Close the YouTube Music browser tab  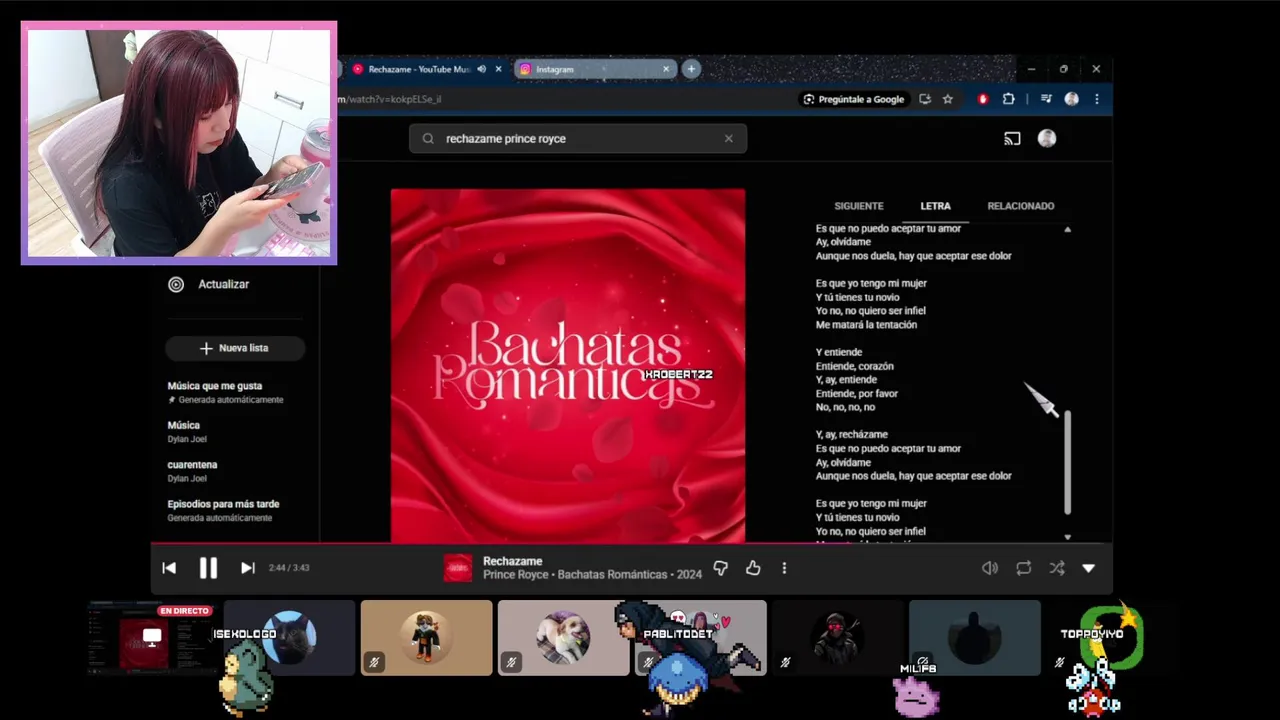[498, 69]
